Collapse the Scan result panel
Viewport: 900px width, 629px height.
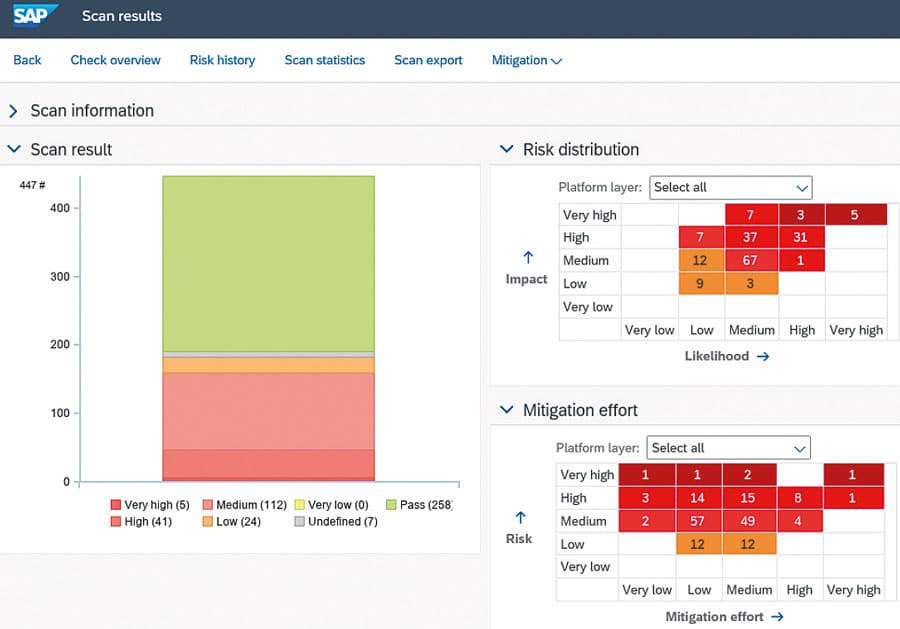[x=14, y=150]
